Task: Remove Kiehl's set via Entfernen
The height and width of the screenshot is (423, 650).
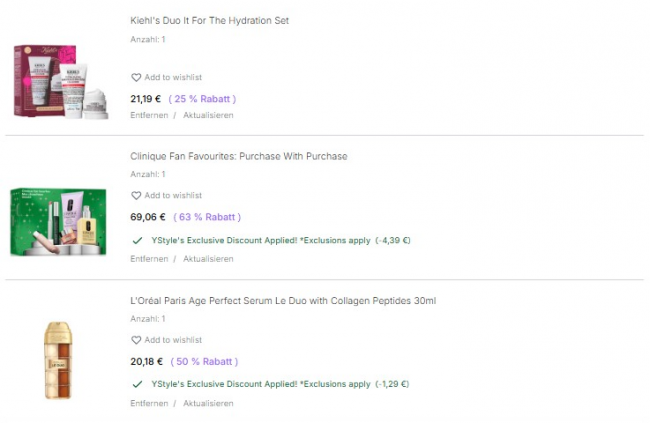Action: (149, 115)
